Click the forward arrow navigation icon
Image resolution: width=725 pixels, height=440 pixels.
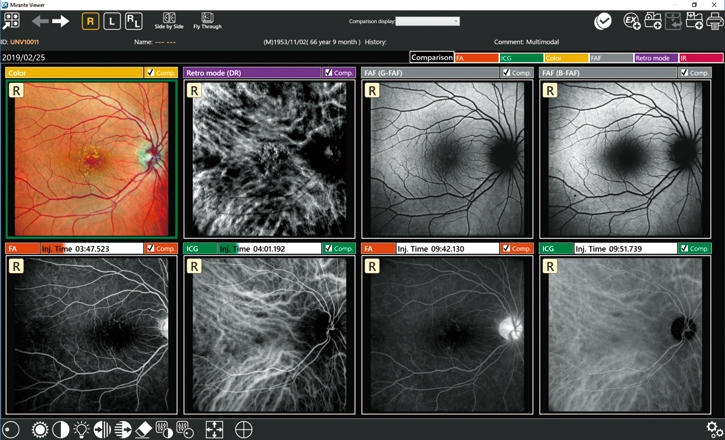pyautogui.click(x=61, y=21)
